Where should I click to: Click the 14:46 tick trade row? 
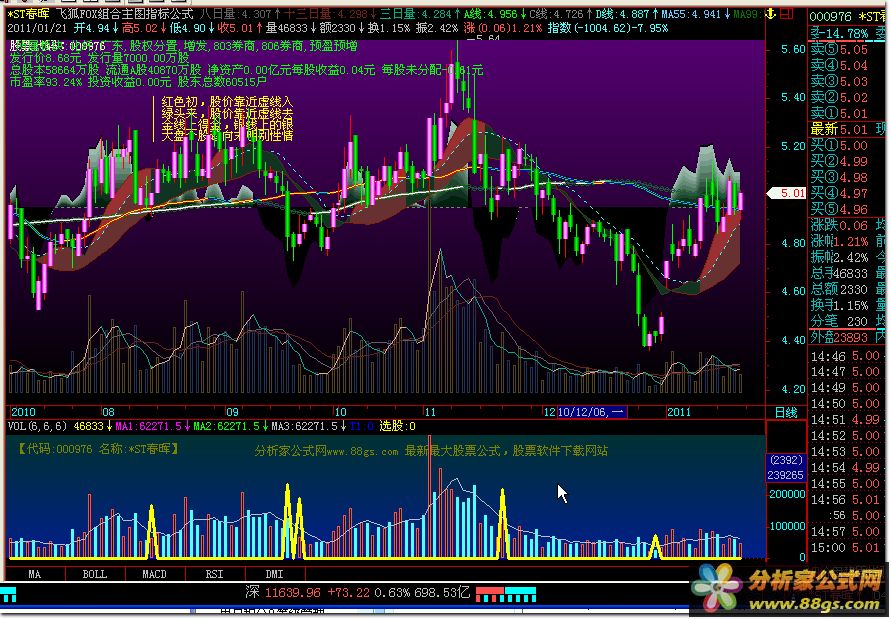click(x=848, y=357)
